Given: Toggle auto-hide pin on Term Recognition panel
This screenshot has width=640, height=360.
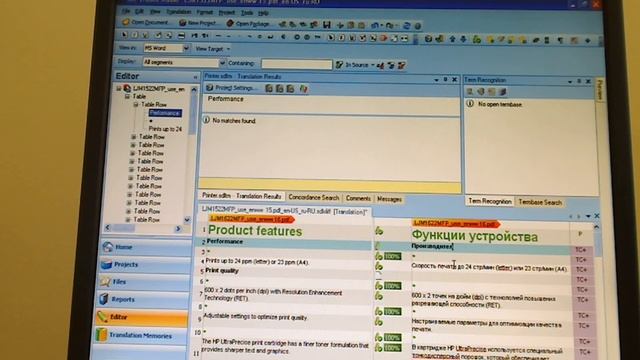Looking at the screenshot, I should (579, 82).
